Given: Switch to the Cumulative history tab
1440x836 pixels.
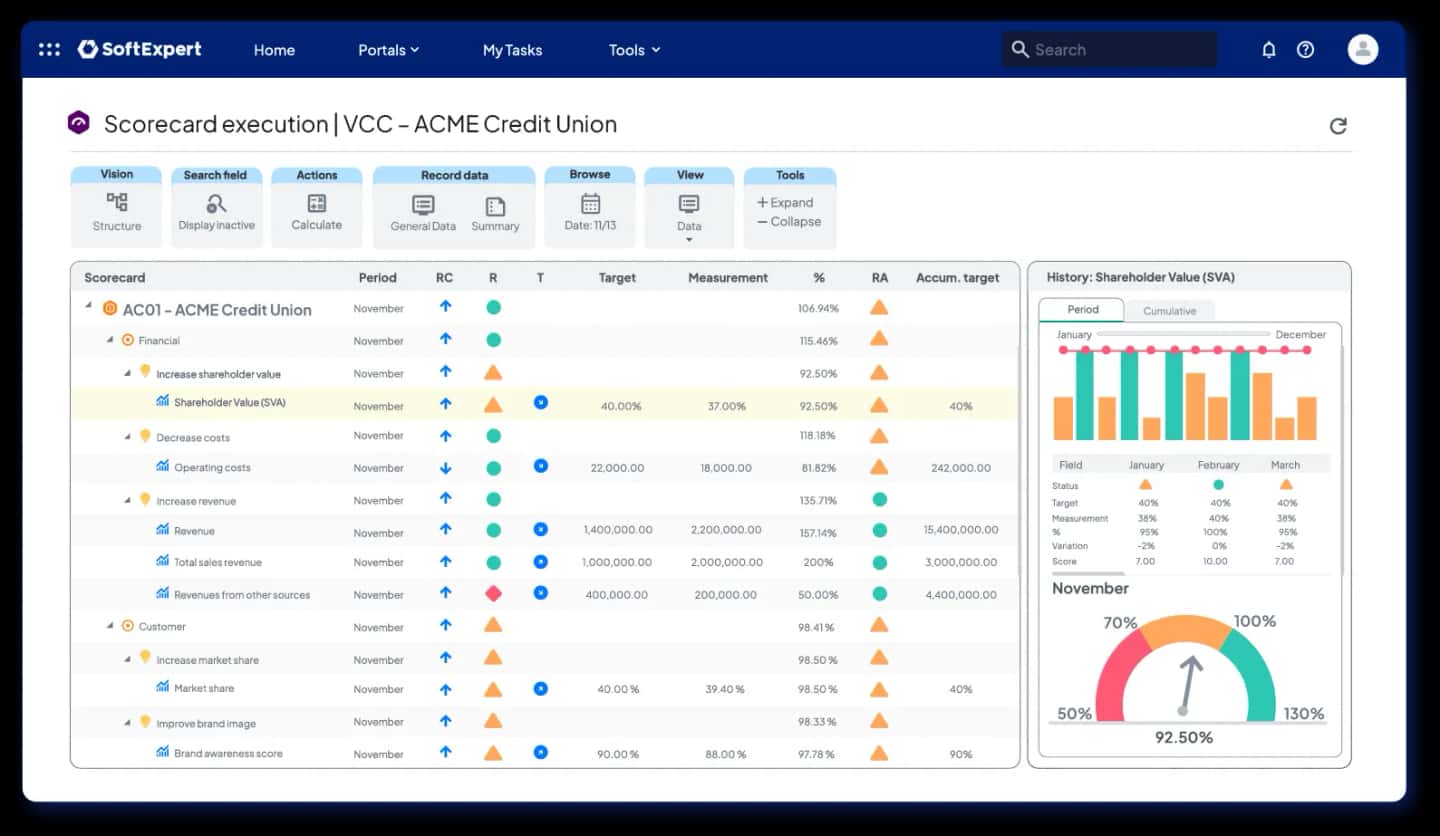Looking at the screenshot, I should click(x=1169, y=311).
